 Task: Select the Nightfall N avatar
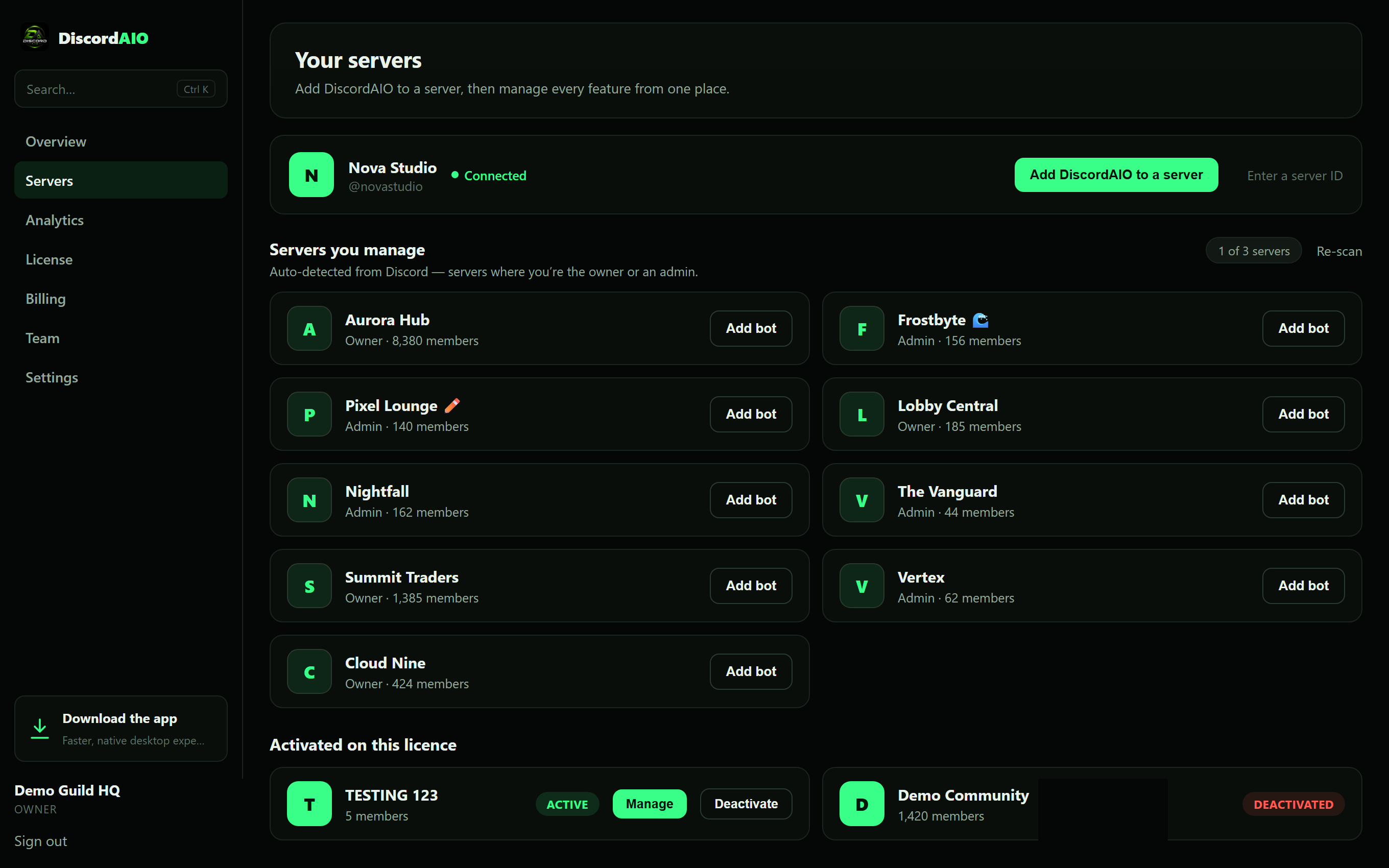click(x=309, y=500)
